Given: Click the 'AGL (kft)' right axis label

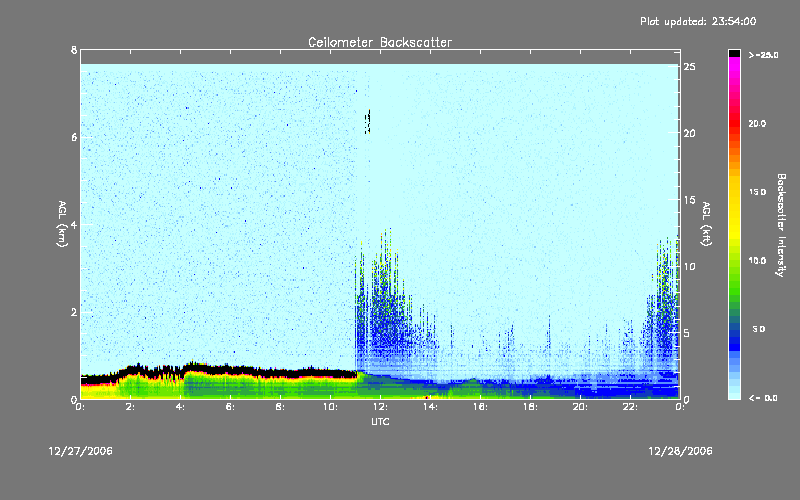Looking at the screenshot, I should pyautogui.click(x=706, y=224).
